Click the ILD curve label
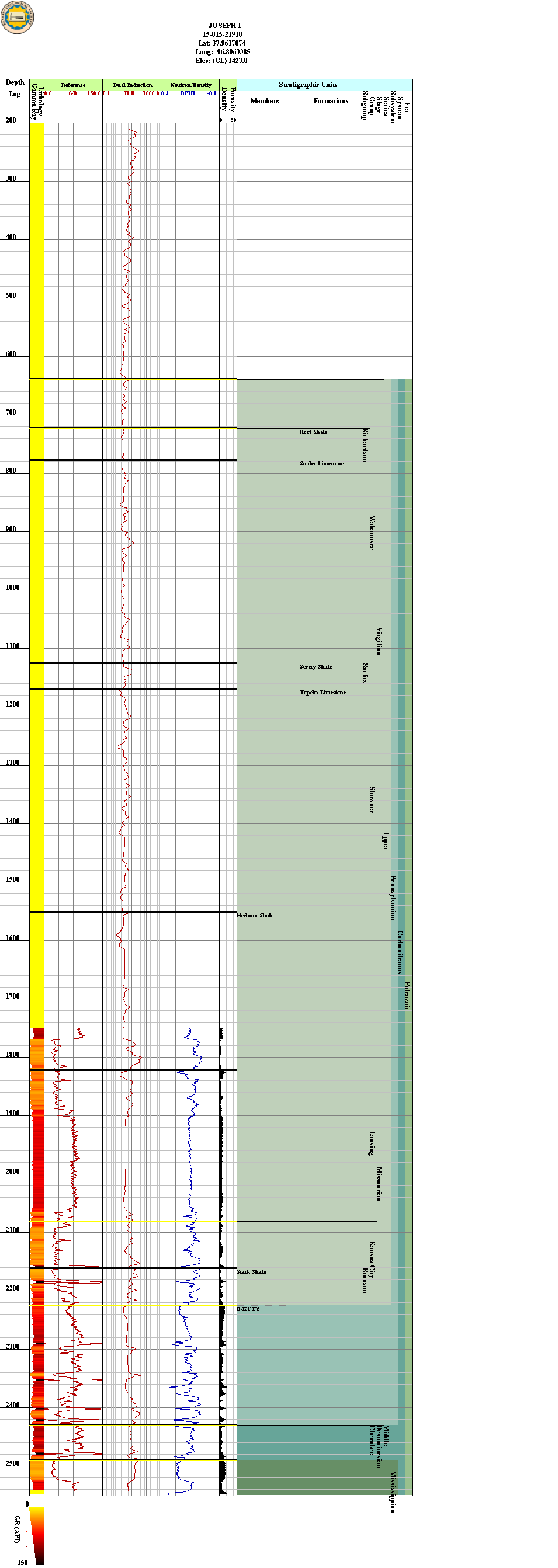This screenshot has width=558, height=1568. [x=129, y=93]
